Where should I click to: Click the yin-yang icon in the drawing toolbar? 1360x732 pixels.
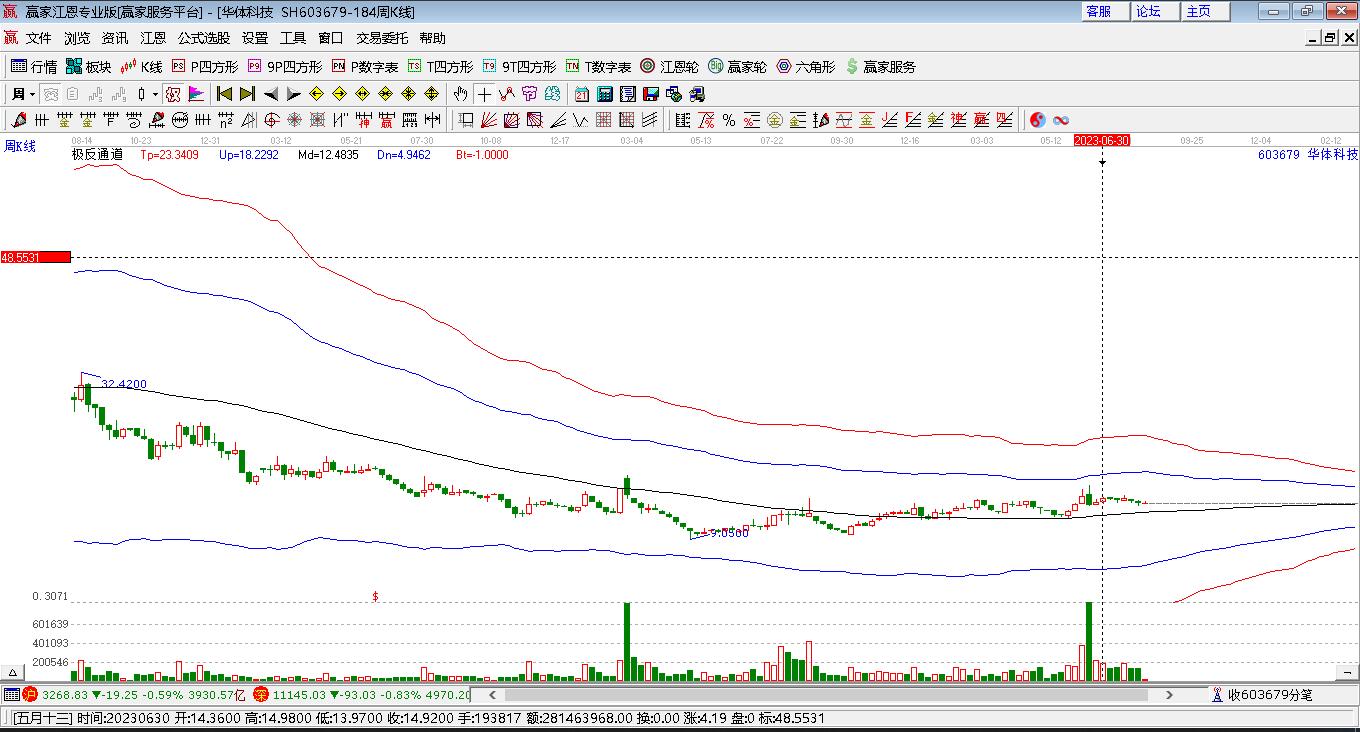tap(1038, 120)
